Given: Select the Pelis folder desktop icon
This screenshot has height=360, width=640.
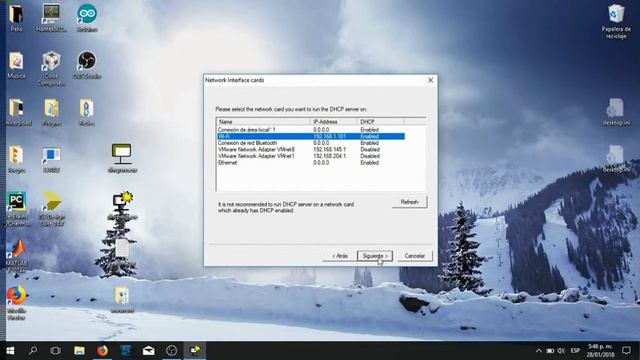Looking at the screenshot, I should pyautogui.click(x=16, y=18).
